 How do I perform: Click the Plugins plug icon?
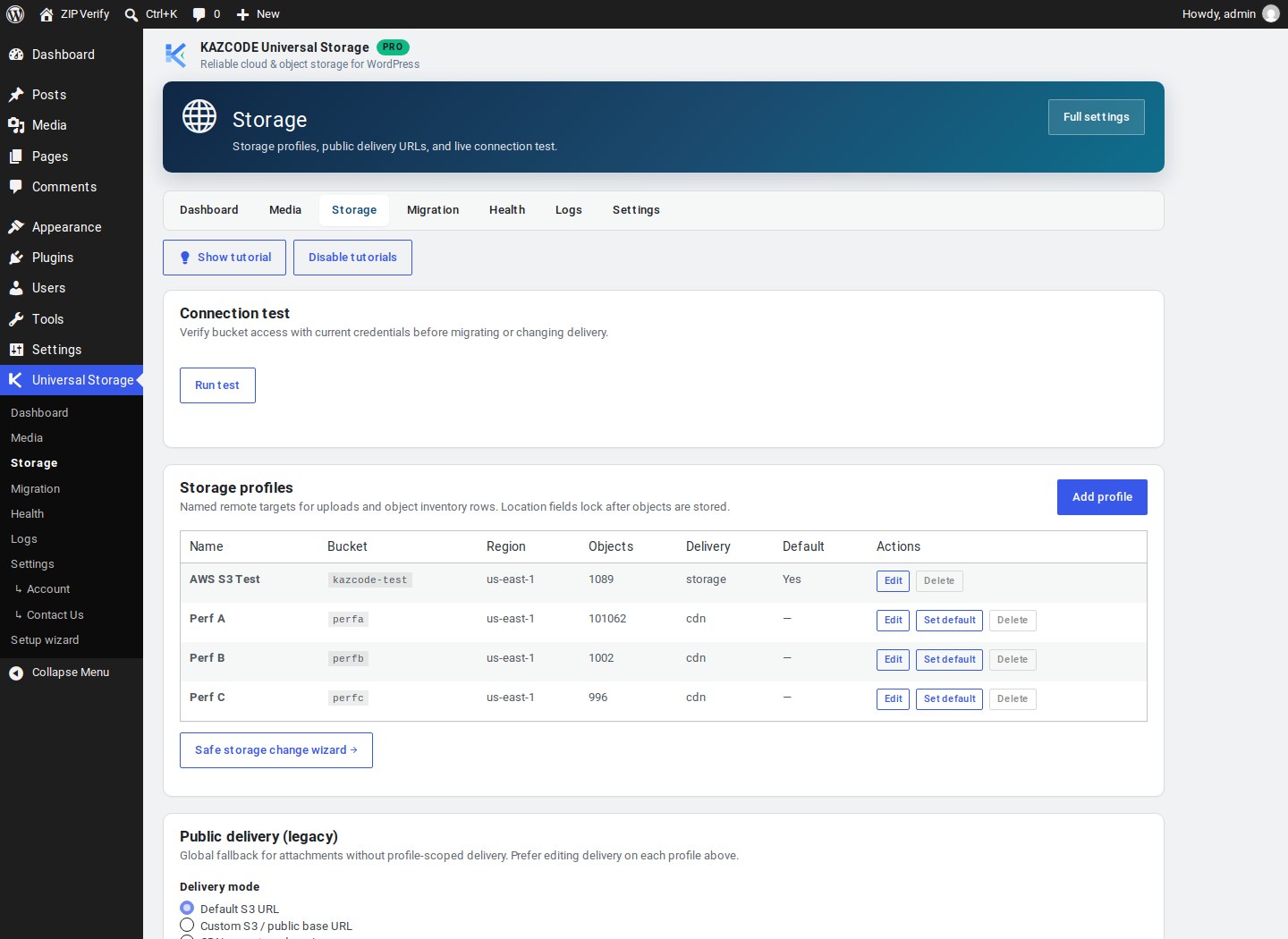[16, 258]
